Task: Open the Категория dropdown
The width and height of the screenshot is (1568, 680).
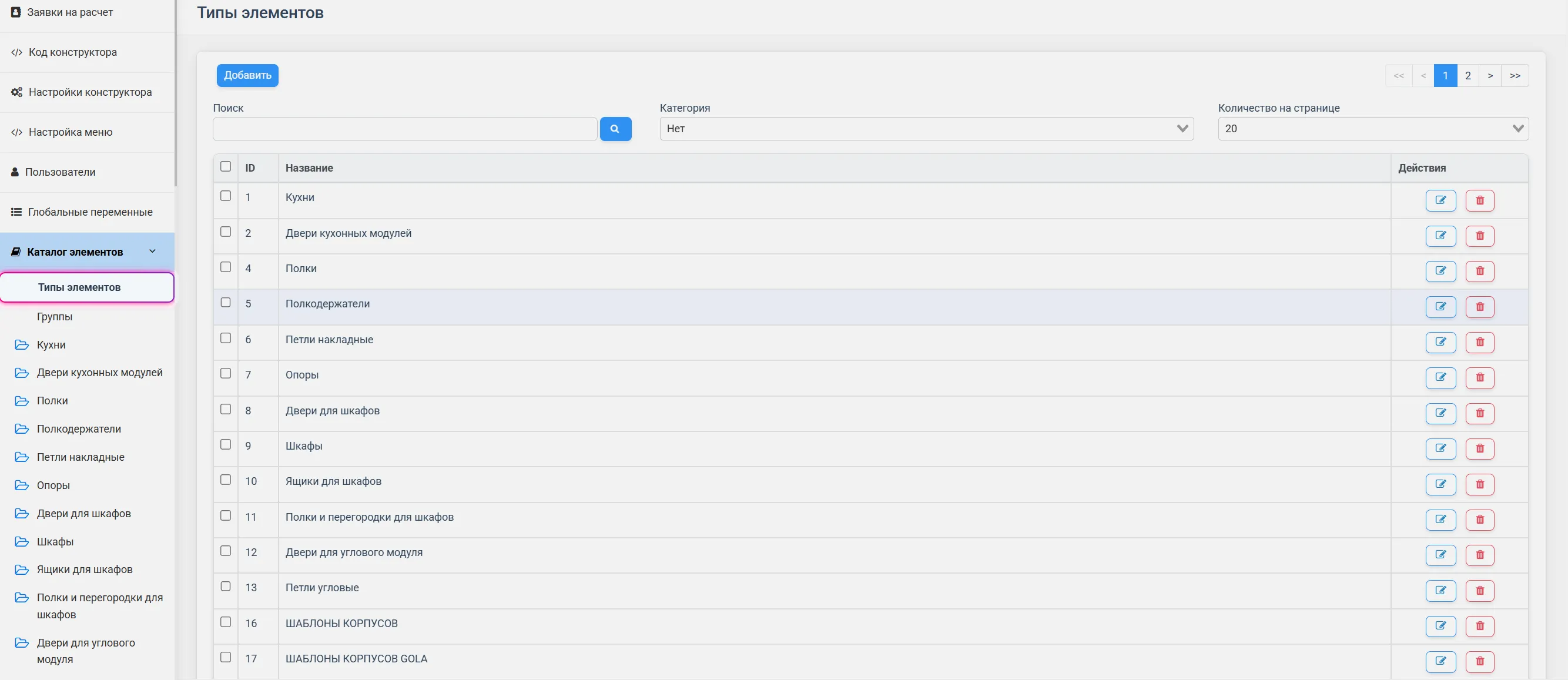Action: (x=926, y=129)
